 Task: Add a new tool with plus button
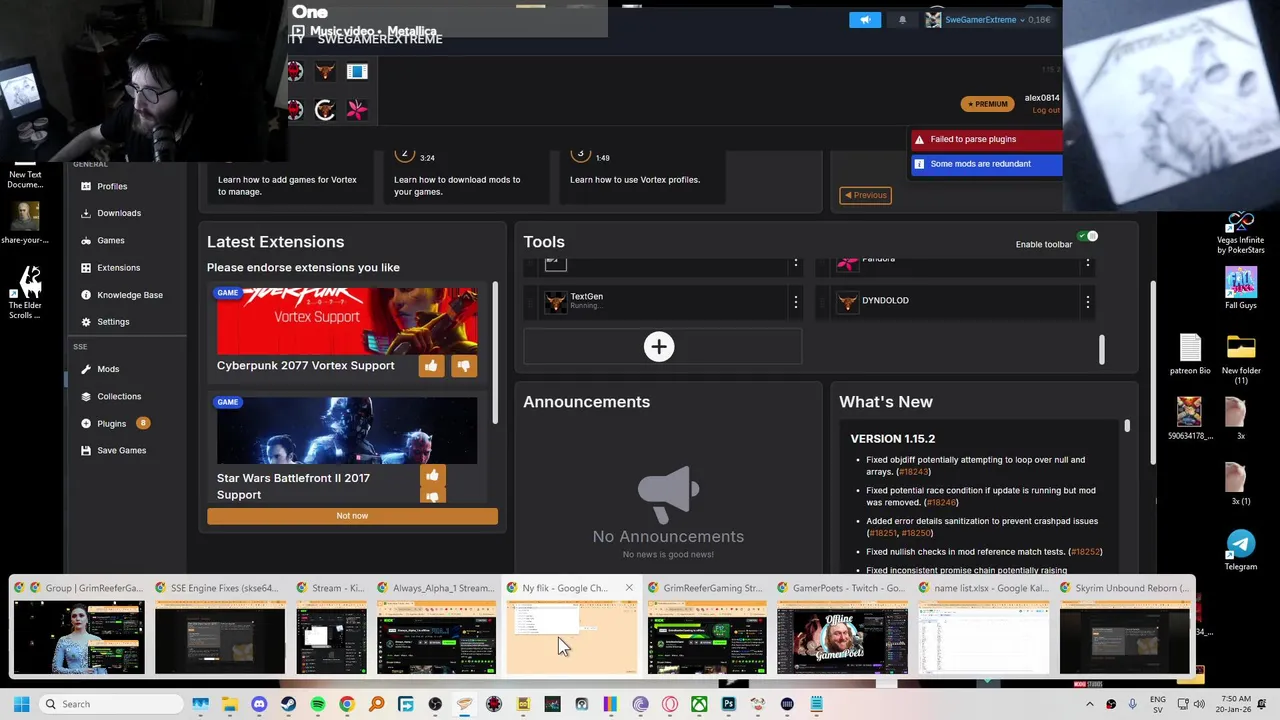point(659,346)
